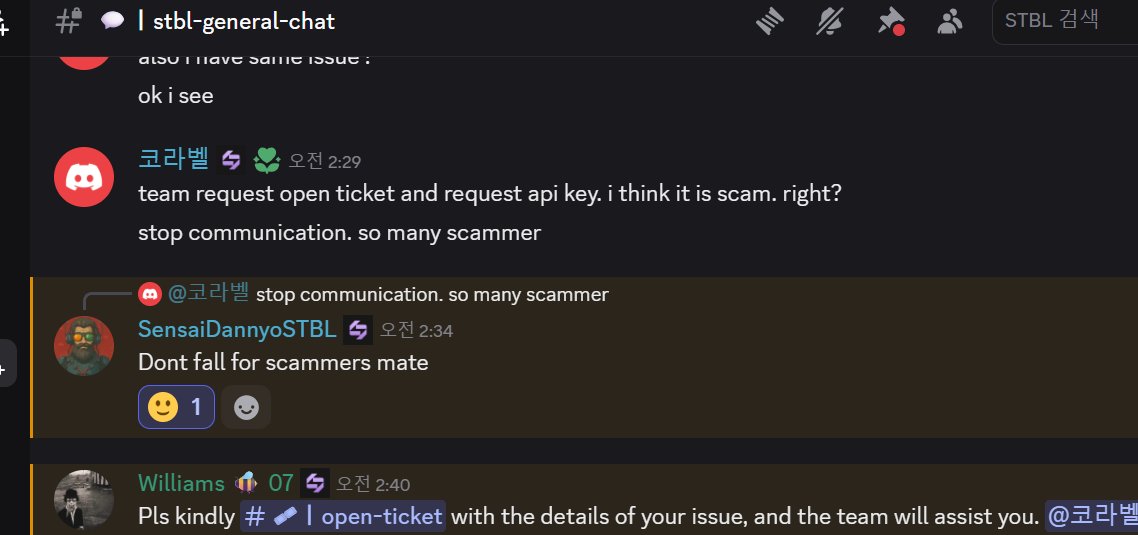Click the @코라벨 mention in Williams' message
1138x535 pixels.
tap(1091, 517)
